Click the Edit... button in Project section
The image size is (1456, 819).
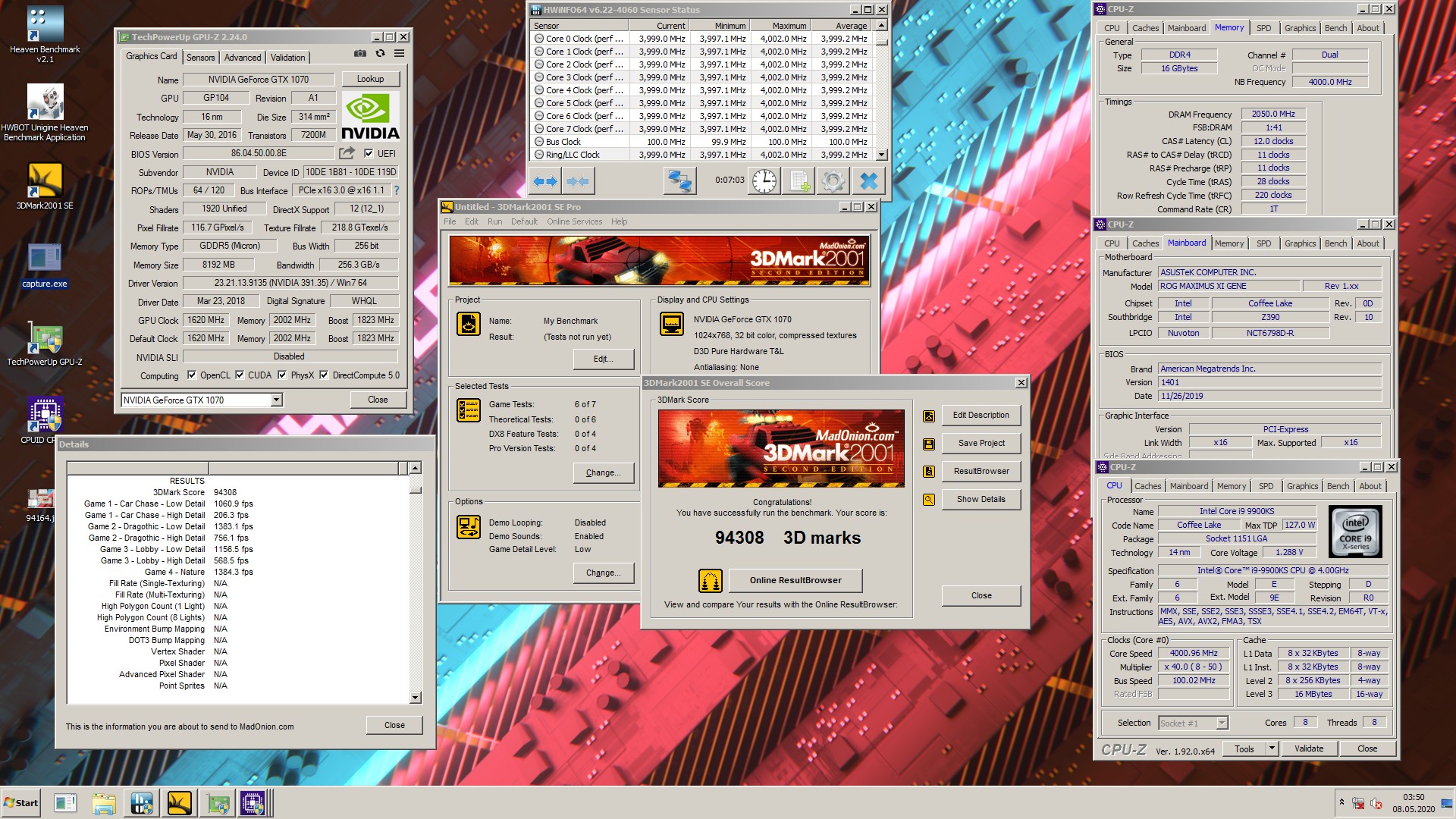pos(604,359)
